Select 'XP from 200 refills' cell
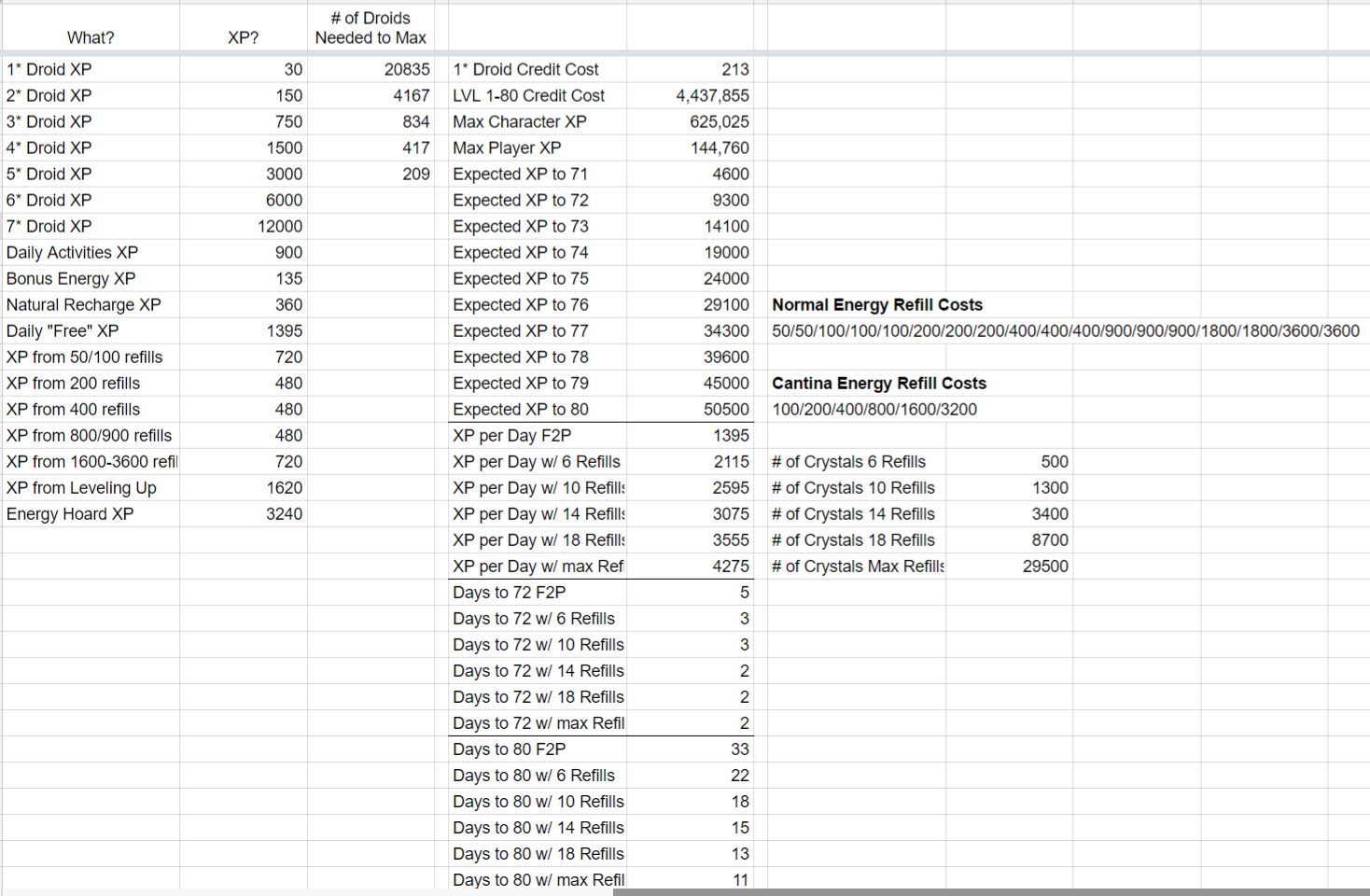The width and height of the screenshot is (1370, 896). tap(91, 383)
